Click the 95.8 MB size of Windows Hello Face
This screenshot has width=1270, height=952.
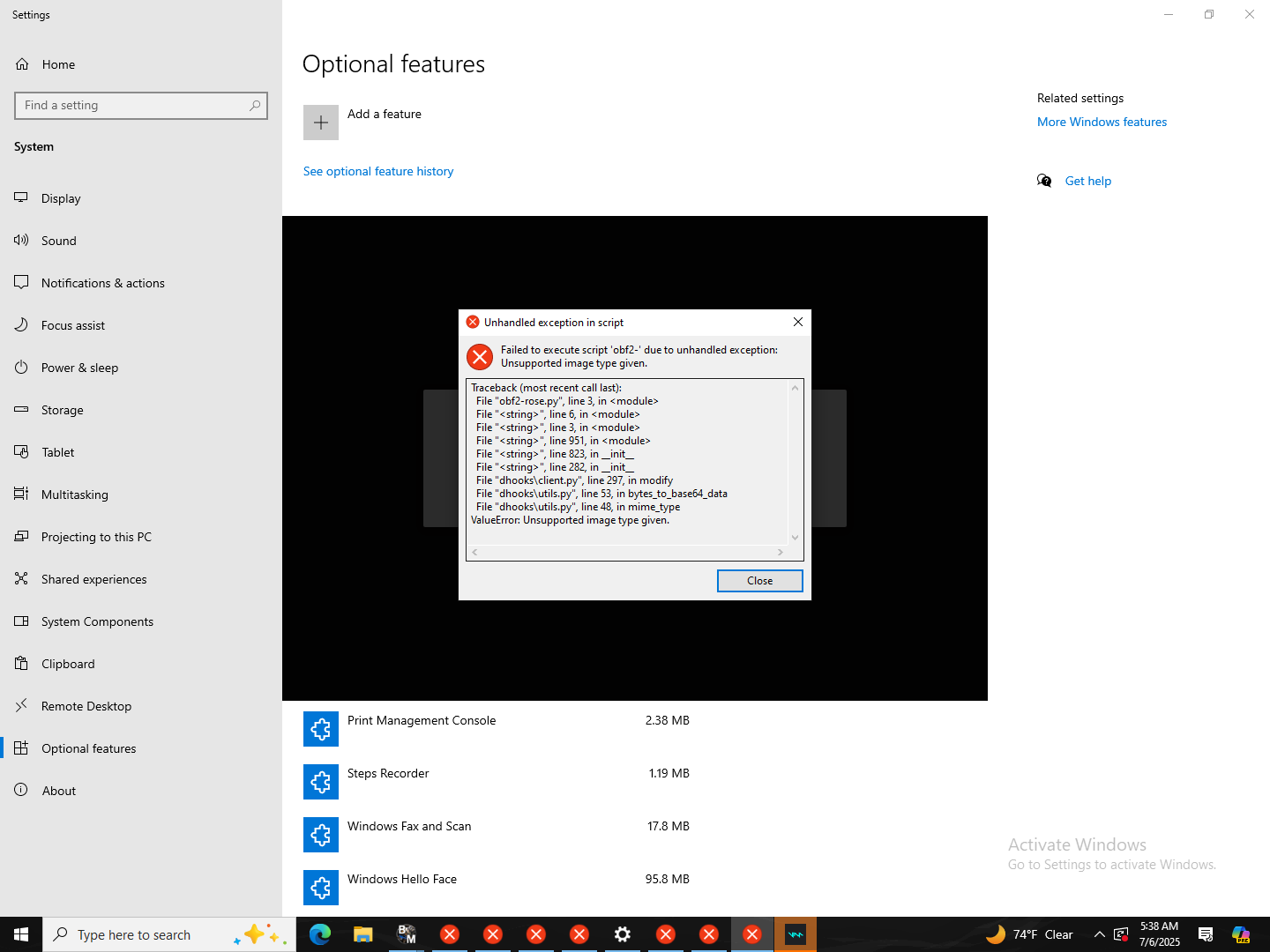[x=668, y=879]
